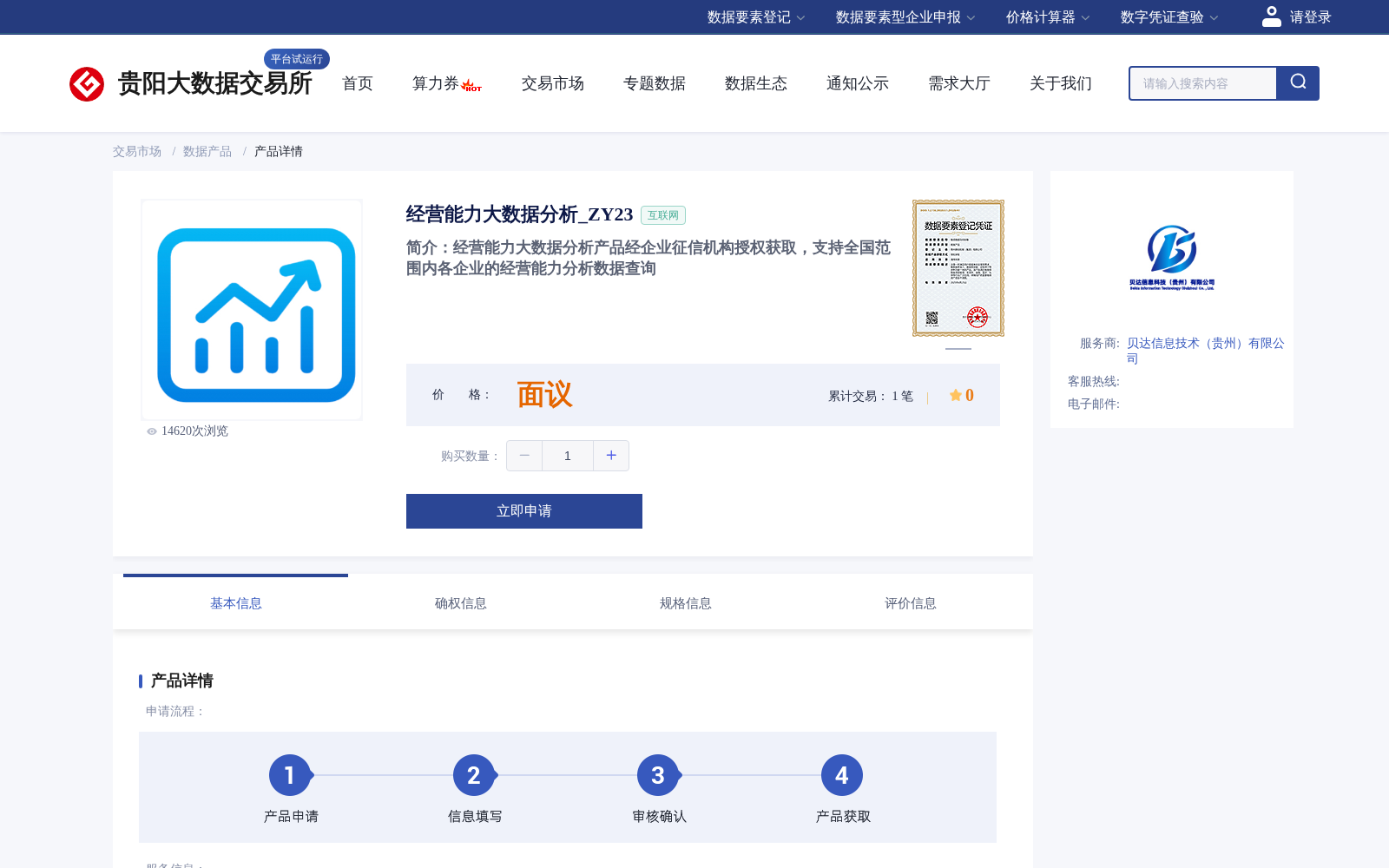Click the 平台试运行 badge
This screenshot has height=868, width=1389.
(297, 59)
